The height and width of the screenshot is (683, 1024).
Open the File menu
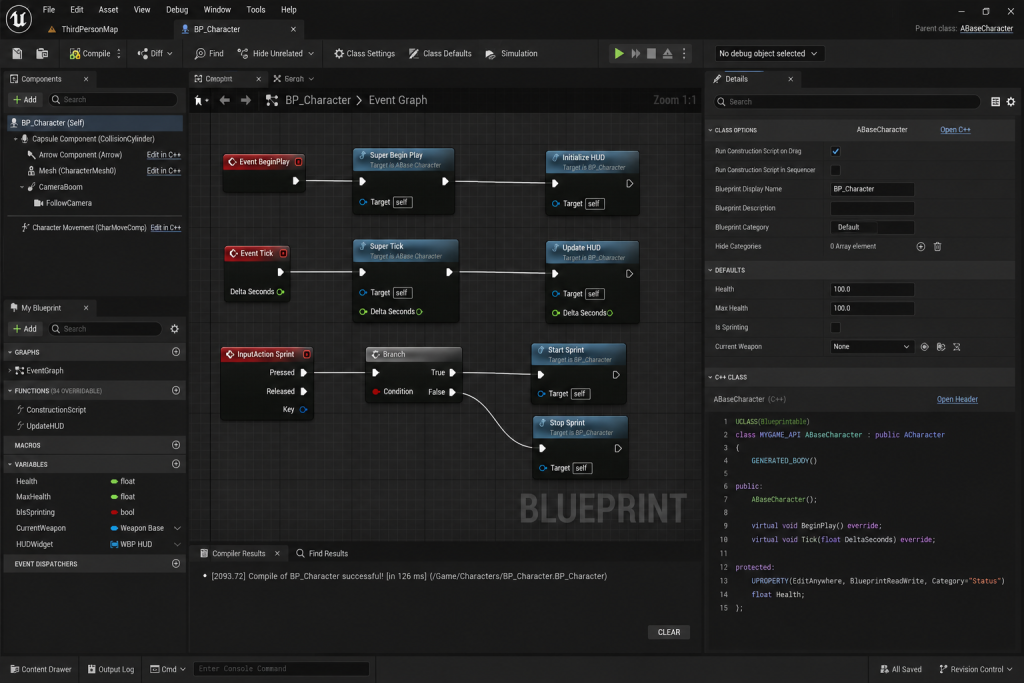click(x=49, y=10)
